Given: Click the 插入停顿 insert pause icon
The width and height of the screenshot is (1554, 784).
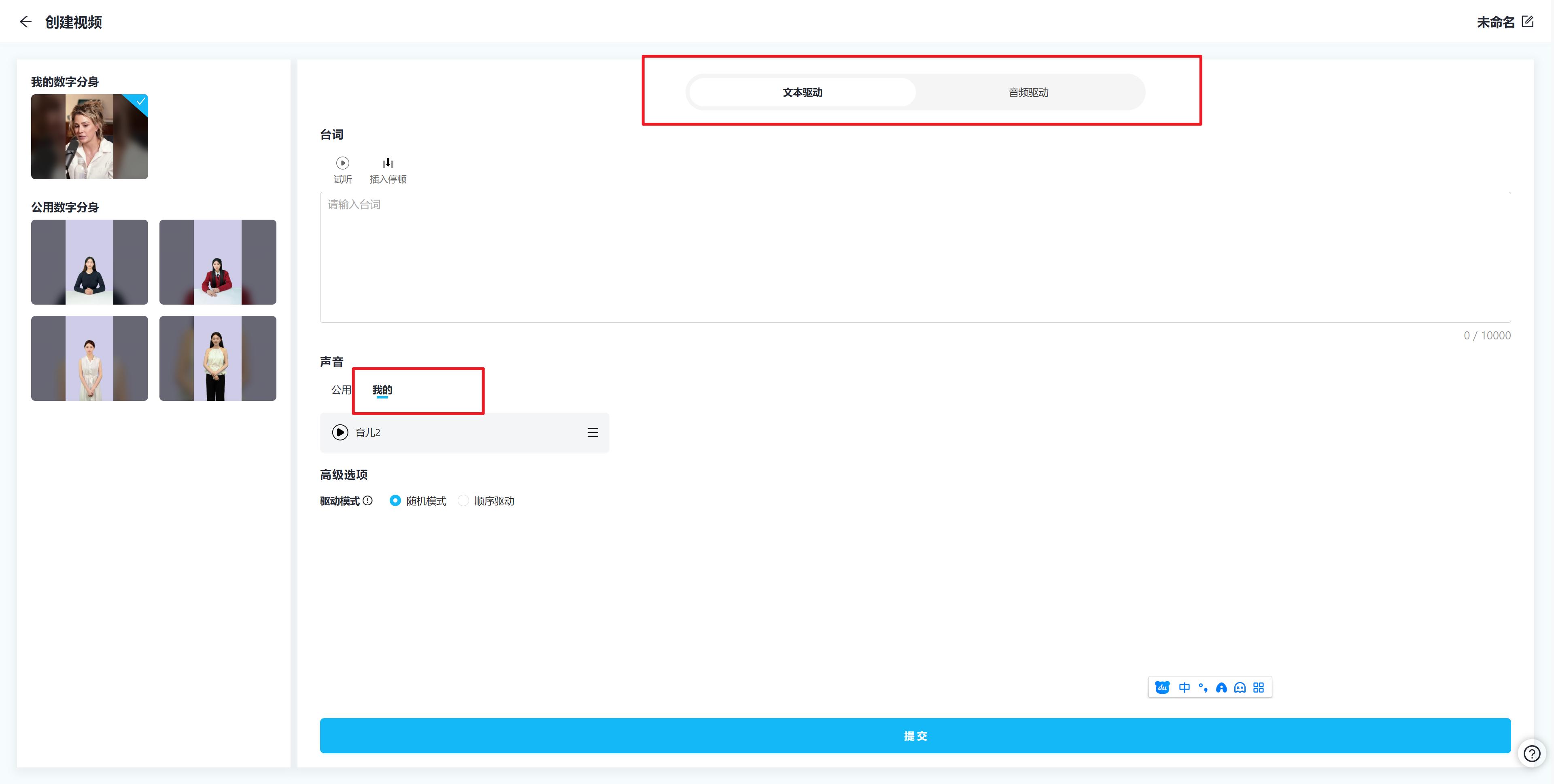Looking at the screenshot, I should (x=388, y=163).
